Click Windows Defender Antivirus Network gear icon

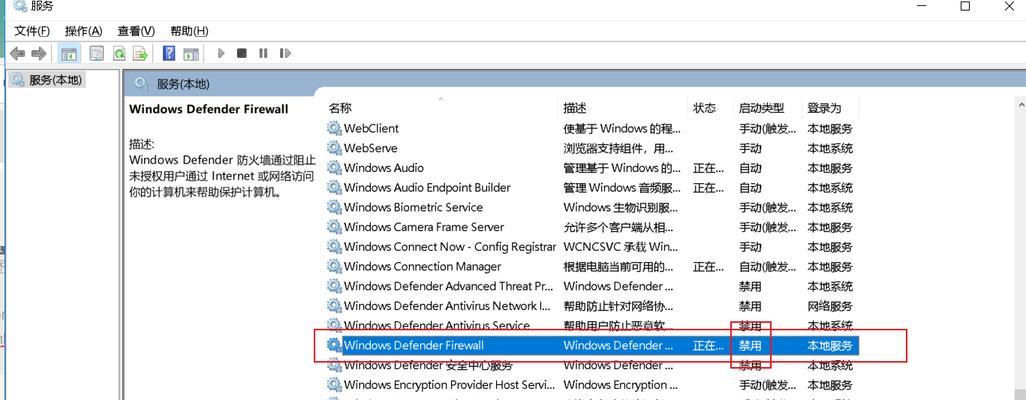(x=334, y=306)
